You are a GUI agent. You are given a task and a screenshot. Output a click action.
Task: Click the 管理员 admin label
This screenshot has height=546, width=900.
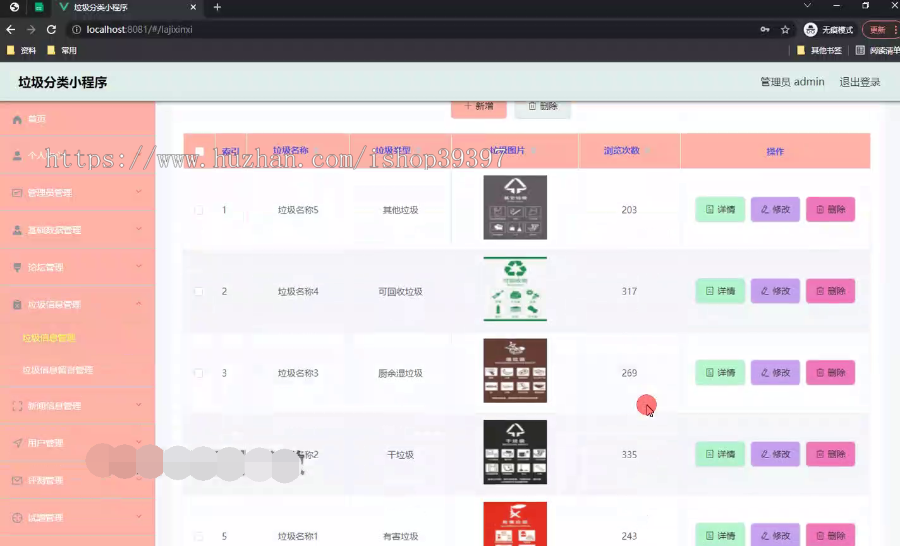[792, 82]
